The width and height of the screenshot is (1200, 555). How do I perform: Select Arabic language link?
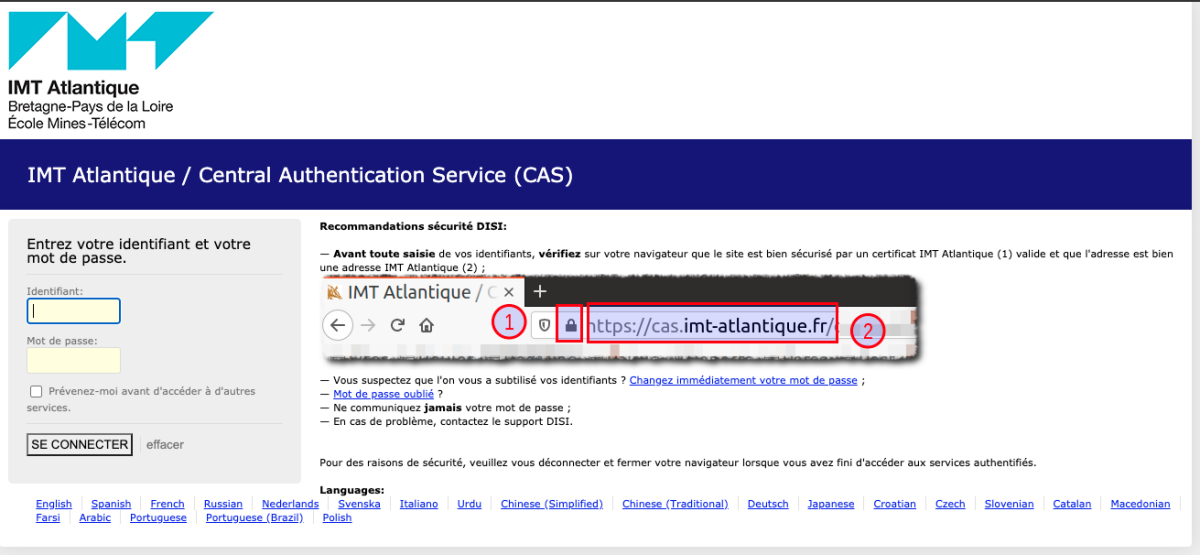(95, 518)
